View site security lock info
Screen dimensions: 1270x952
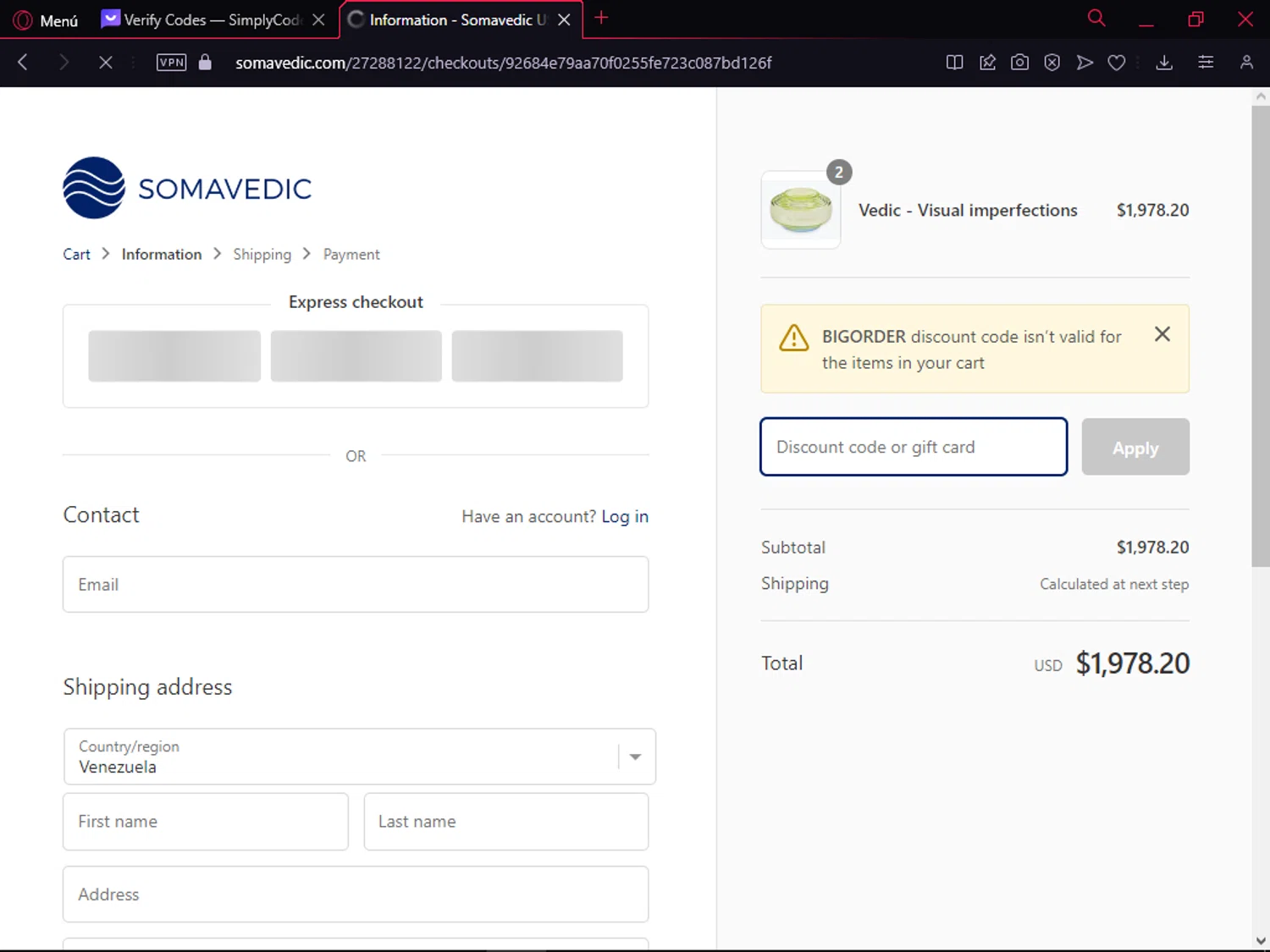tap(205, 62)
